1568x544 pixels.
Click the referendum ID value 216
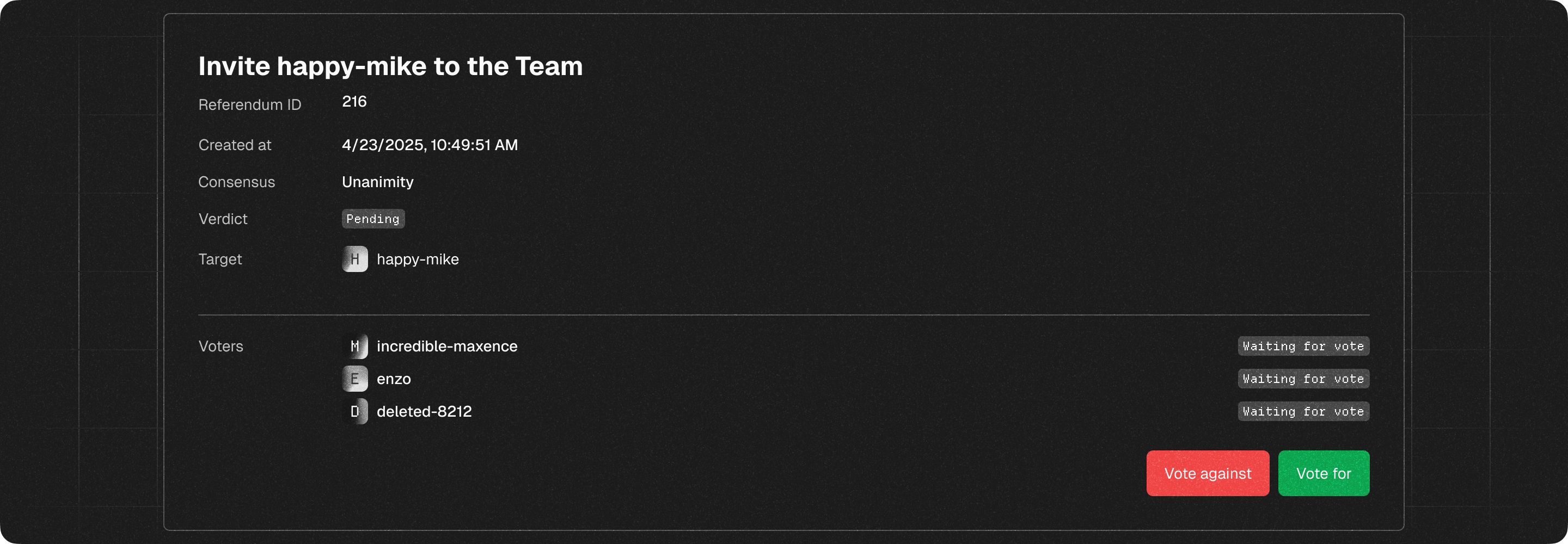point(354,102)
